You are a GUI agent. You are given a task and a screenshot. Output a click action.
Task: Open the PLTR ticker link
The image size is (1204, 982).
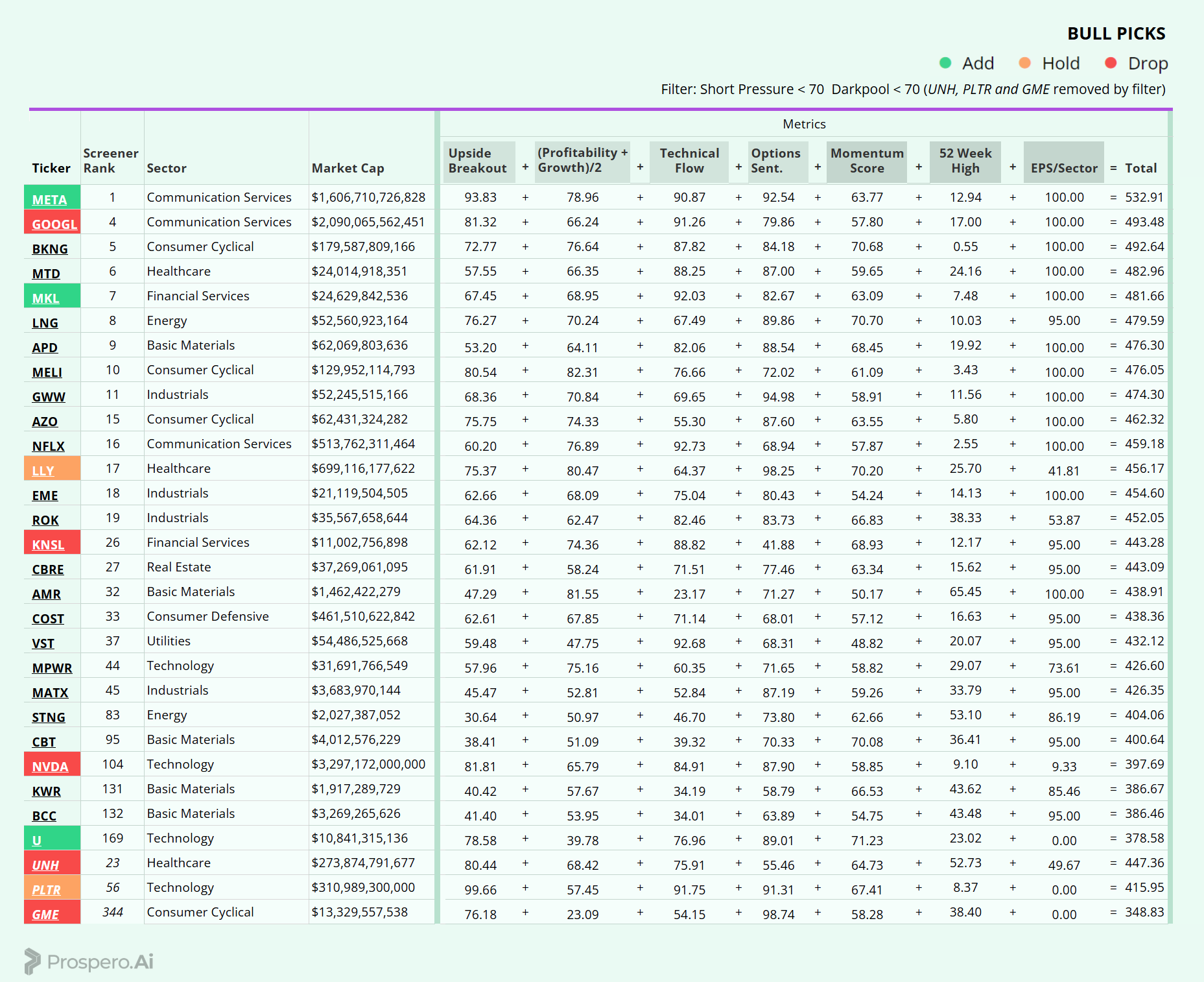coord(46,890)
